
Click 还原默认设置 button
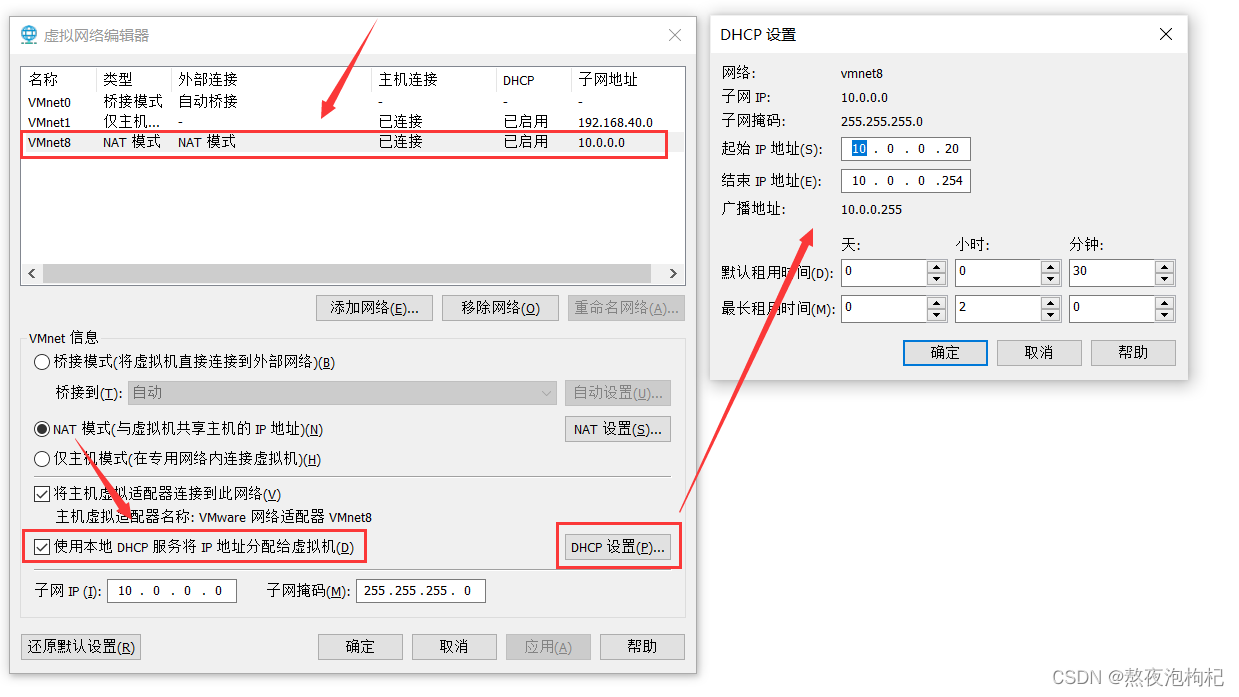(80, 646)
